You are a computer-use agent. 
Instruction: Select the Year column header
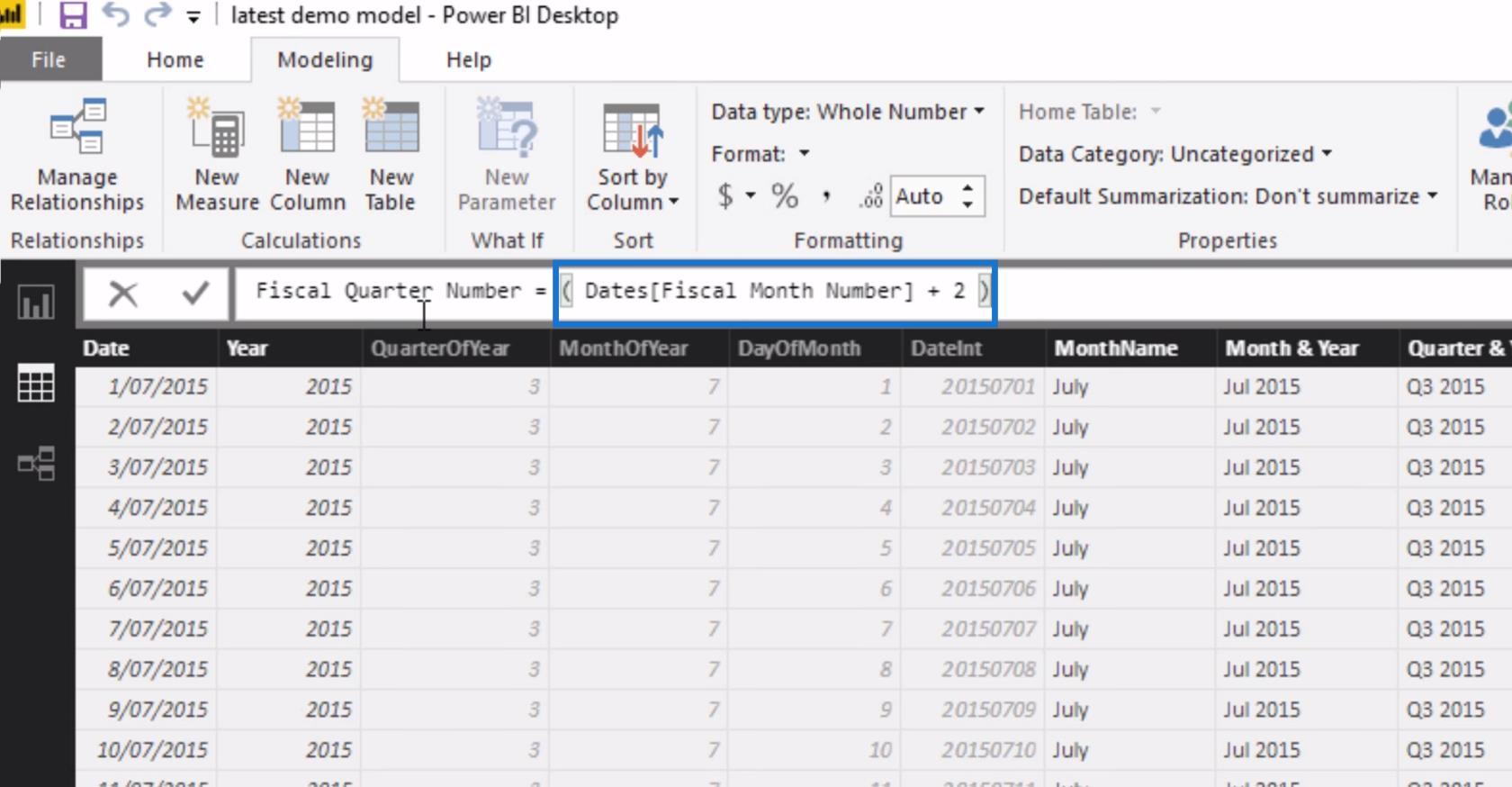[x=290, y=348]
